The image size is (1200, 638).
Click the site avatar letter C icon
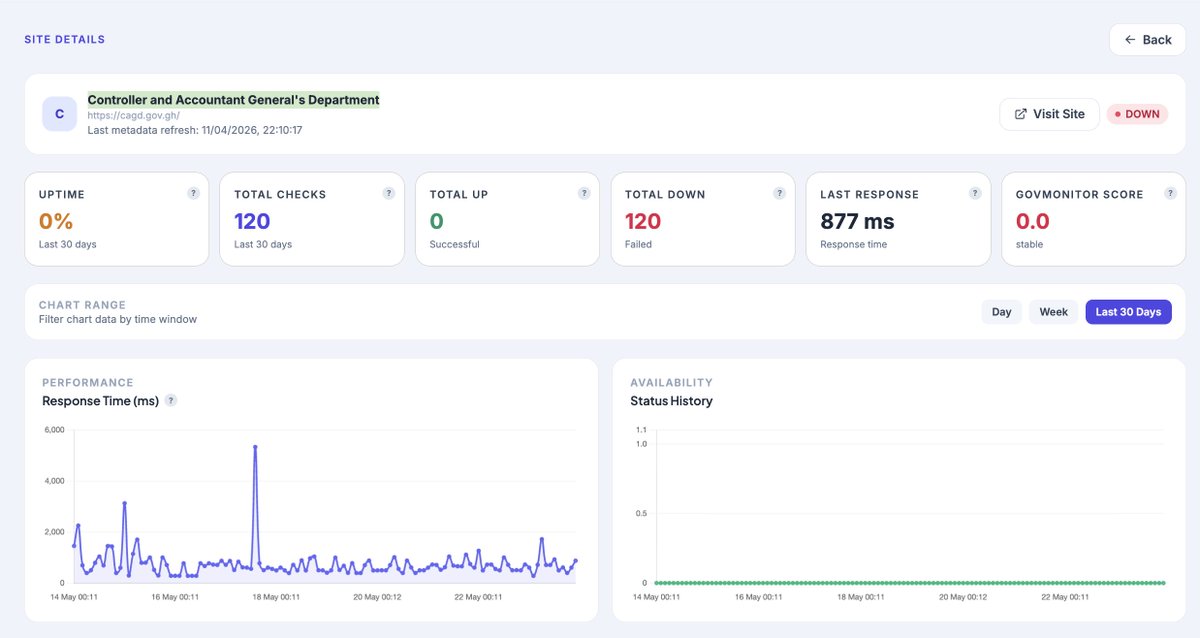point(59,114)
